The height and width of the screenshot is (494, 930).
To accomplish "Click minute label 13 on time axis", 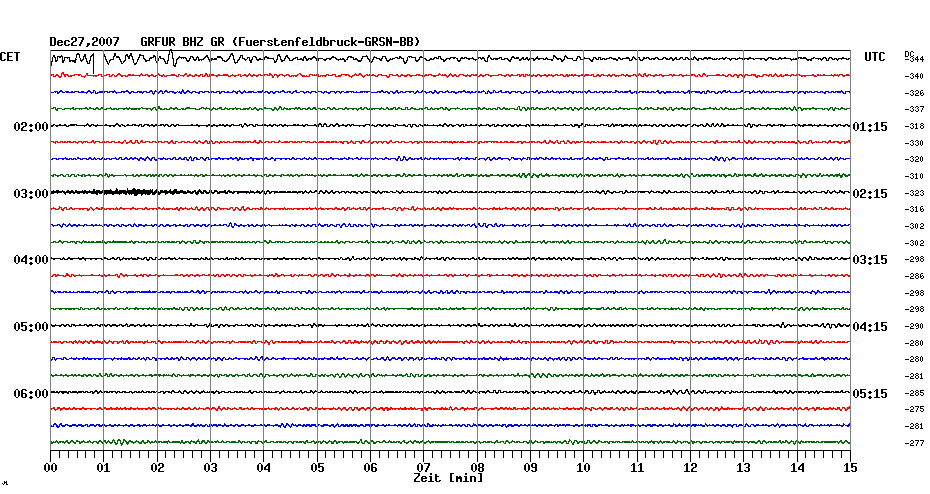I will pos(744,467).
